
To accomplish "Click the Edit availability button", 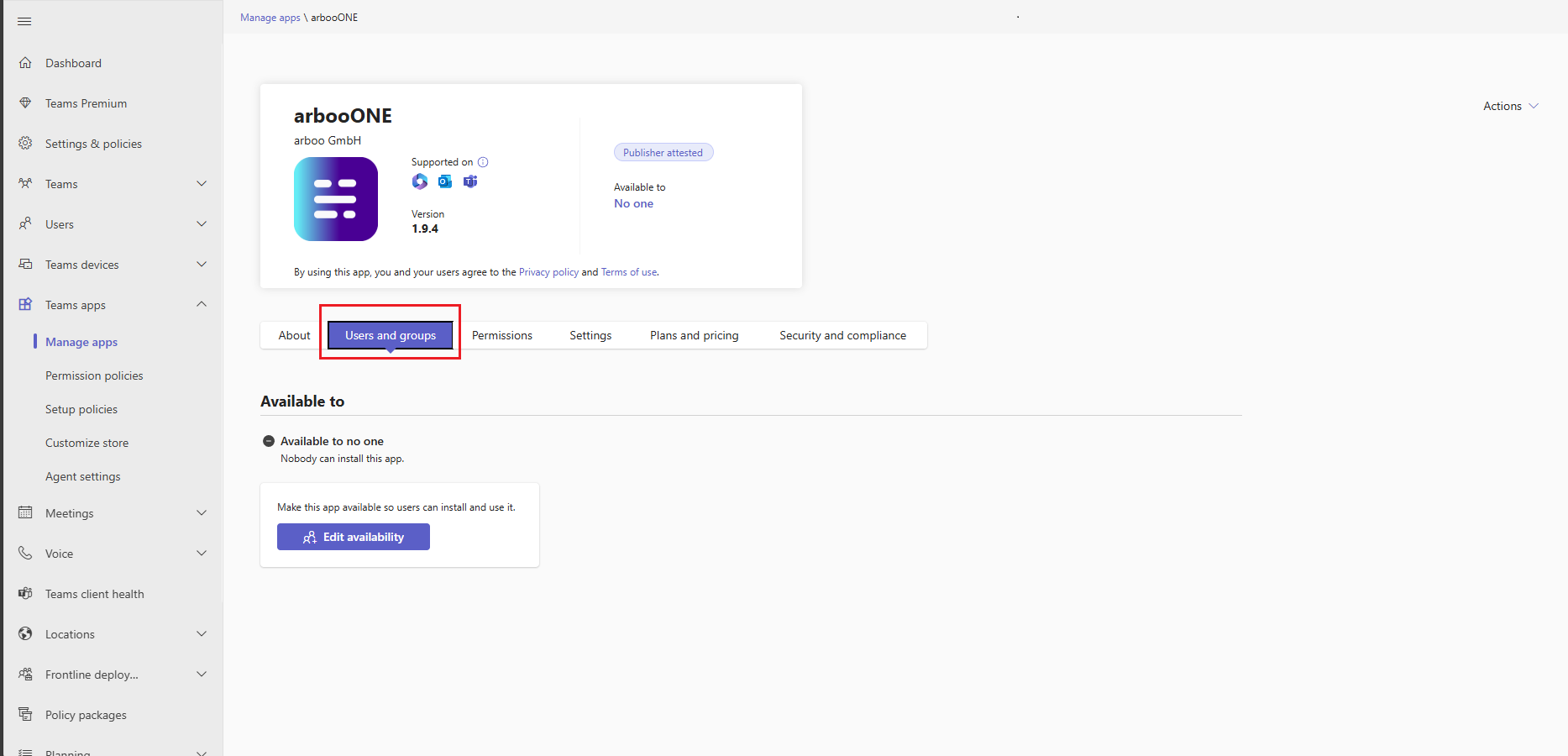I will click(354, 537).
